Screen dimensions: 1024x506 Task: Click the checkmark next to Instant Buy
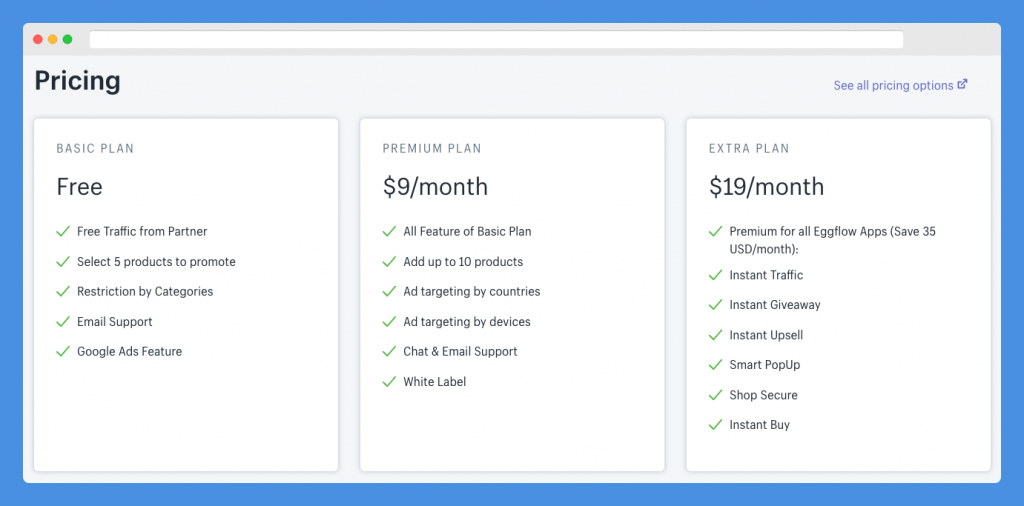pos(715,424)
